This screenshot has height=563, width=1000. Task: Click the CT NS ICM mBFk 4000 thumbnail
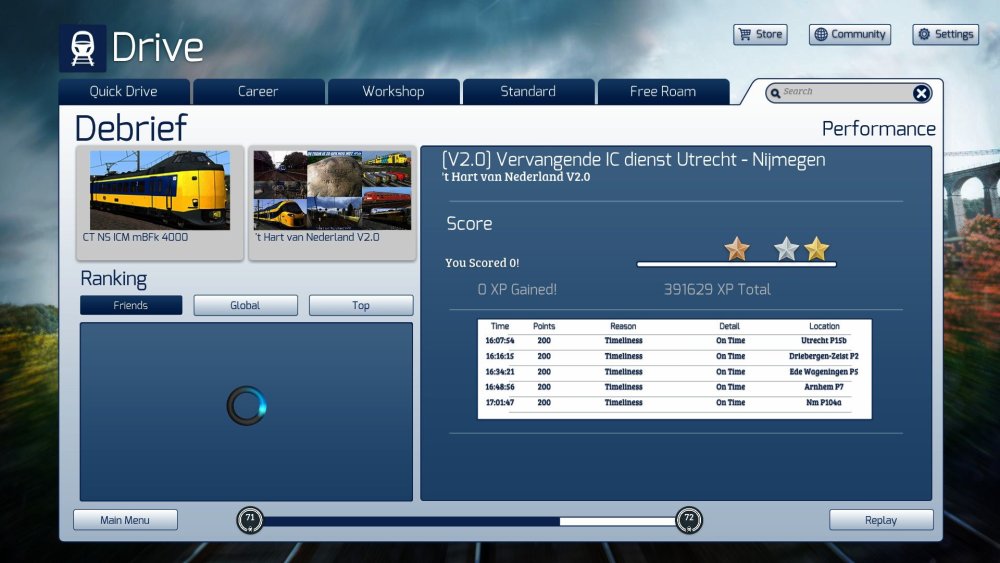pyautogui.click(x=160, y=190)
